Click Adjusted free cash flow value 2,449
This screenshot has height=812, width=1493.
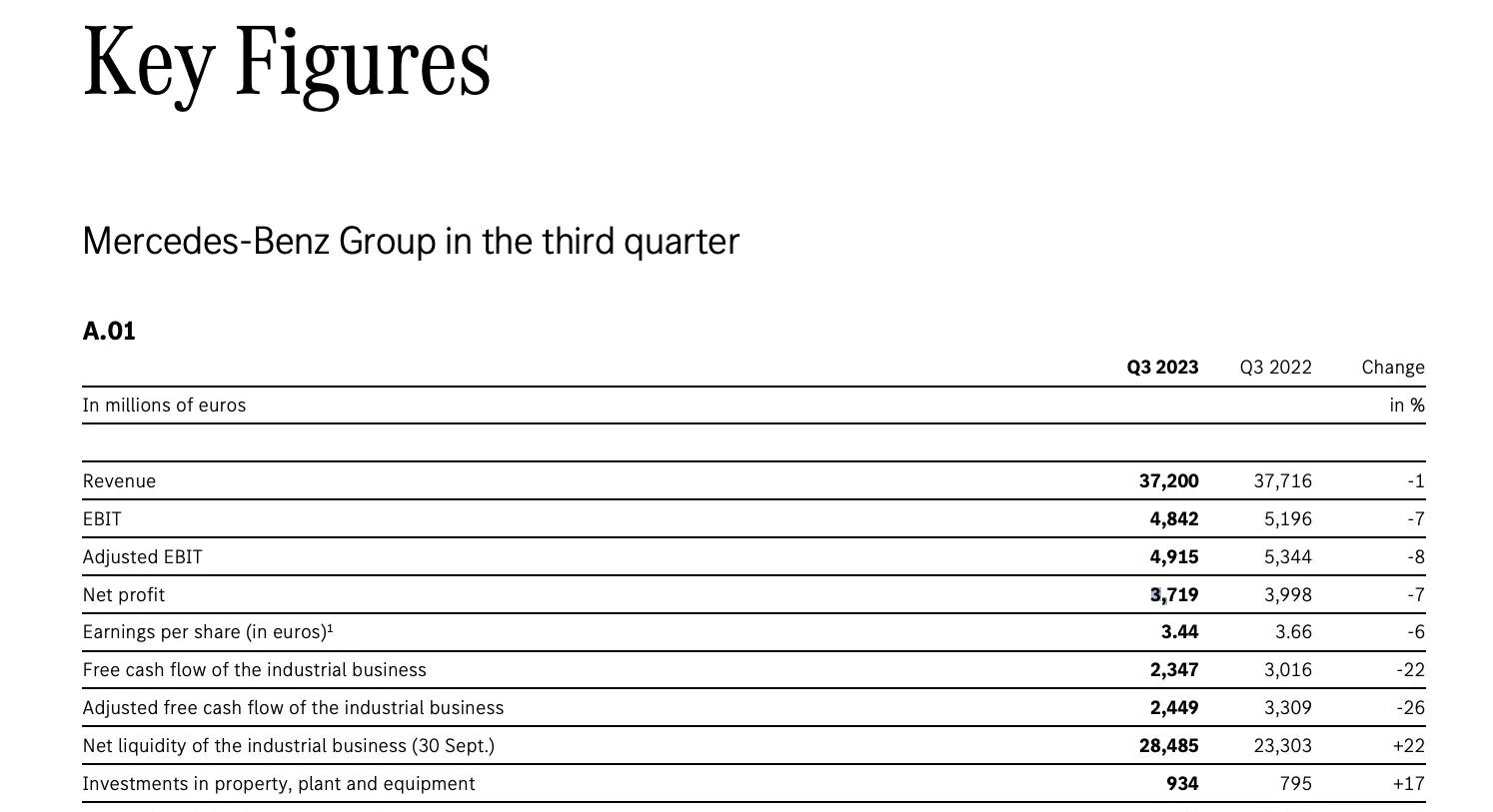point(1174,708)
